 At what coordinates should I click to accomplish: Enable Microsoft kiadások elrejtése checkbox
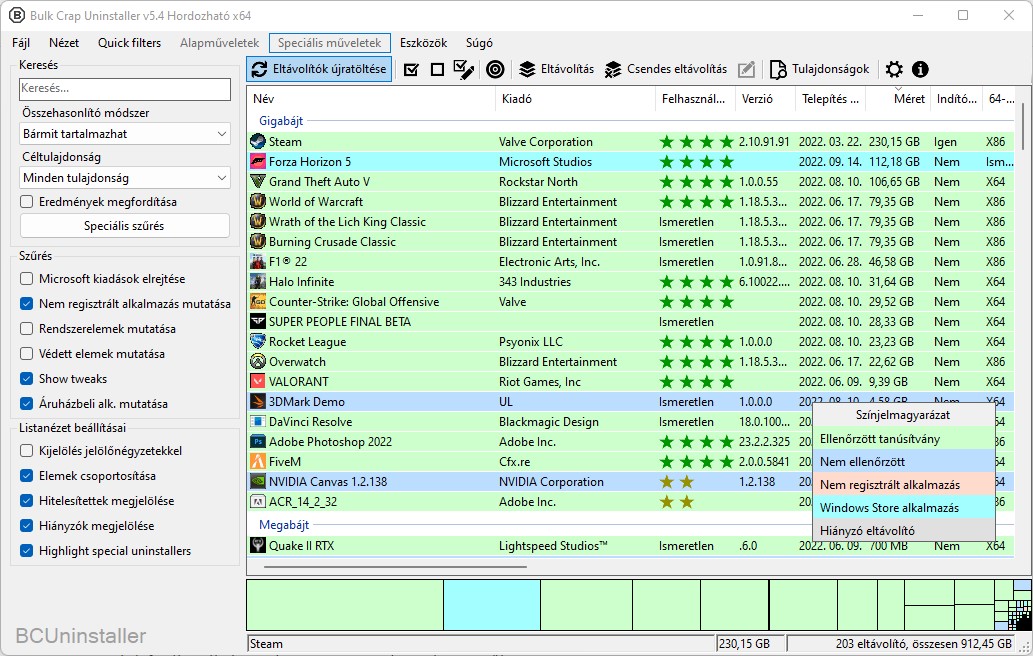click(27, 279)
